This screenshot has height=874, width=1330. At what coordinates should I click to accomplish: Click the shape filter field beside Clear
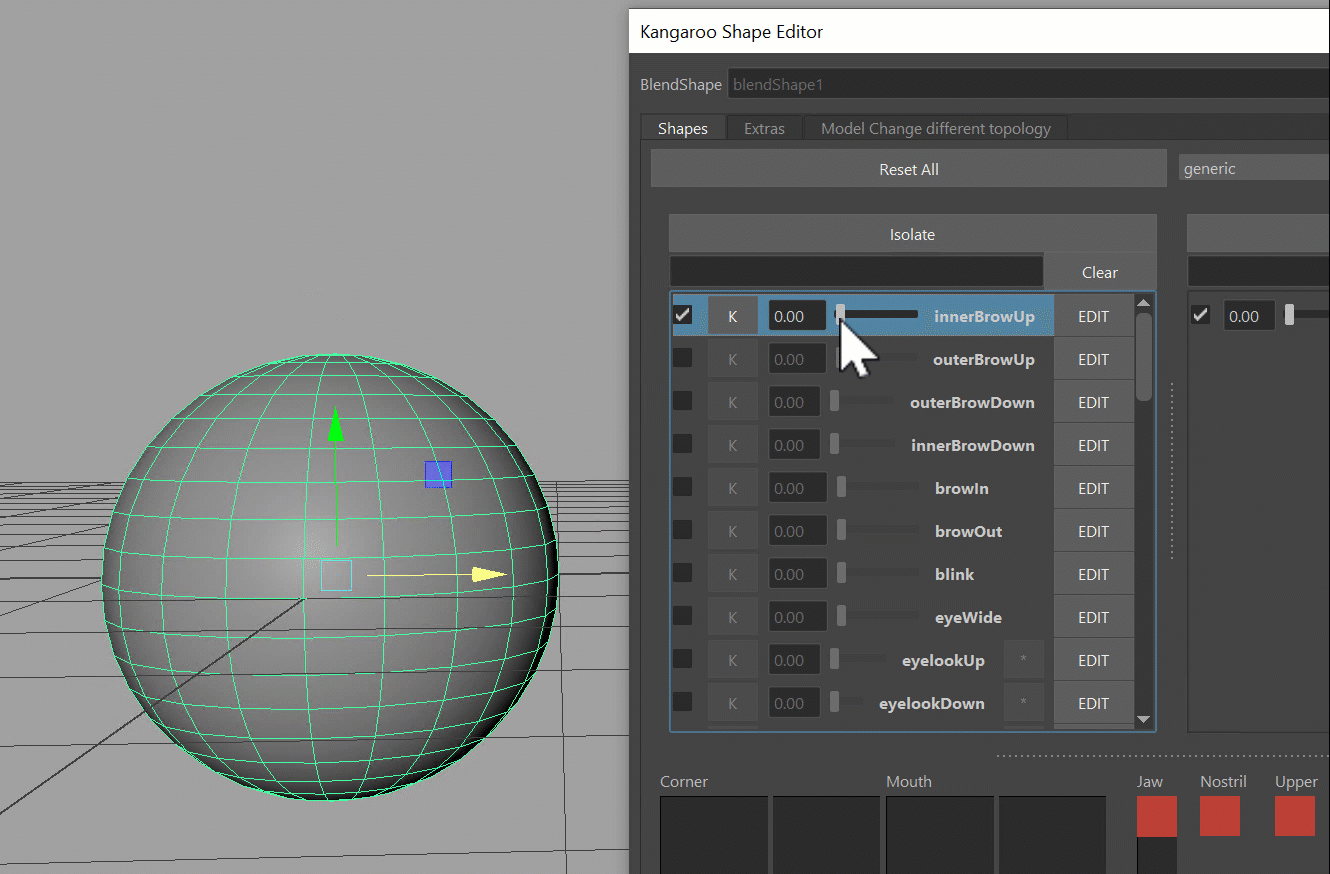point(856,272)
